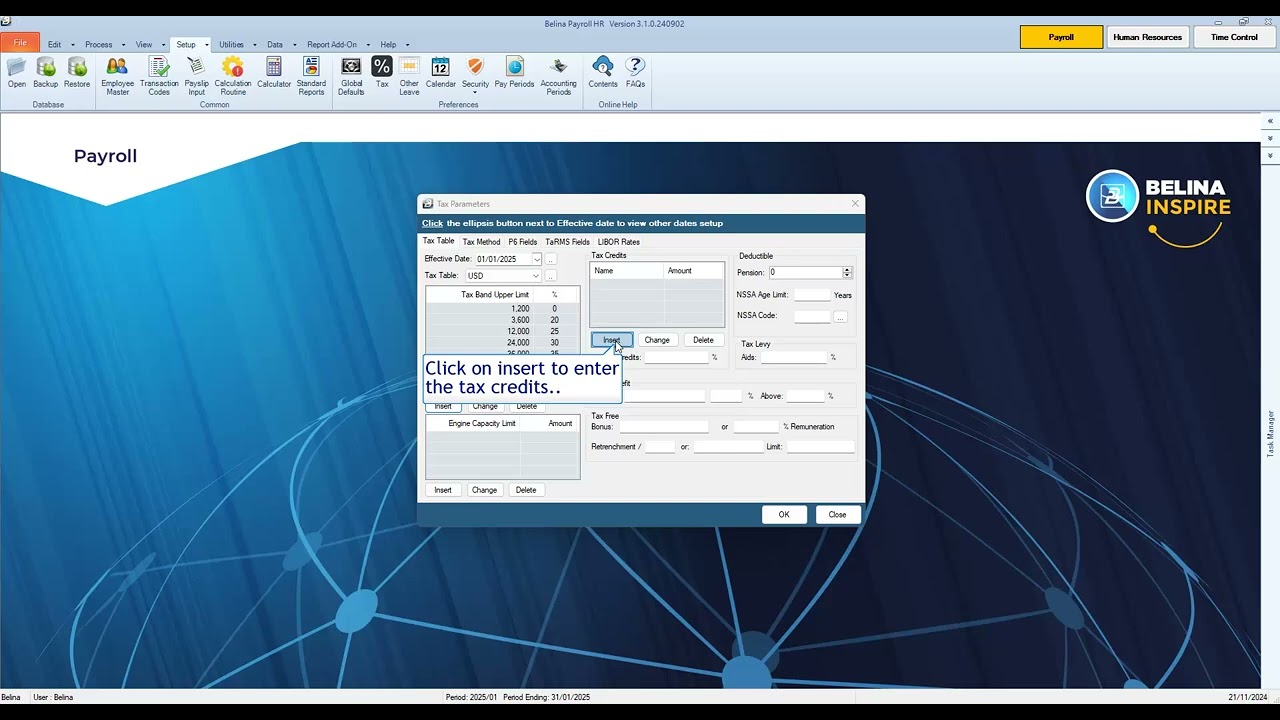
Task: Click Delete under the Tax Credits list
Action: click(x=703, y=340)
